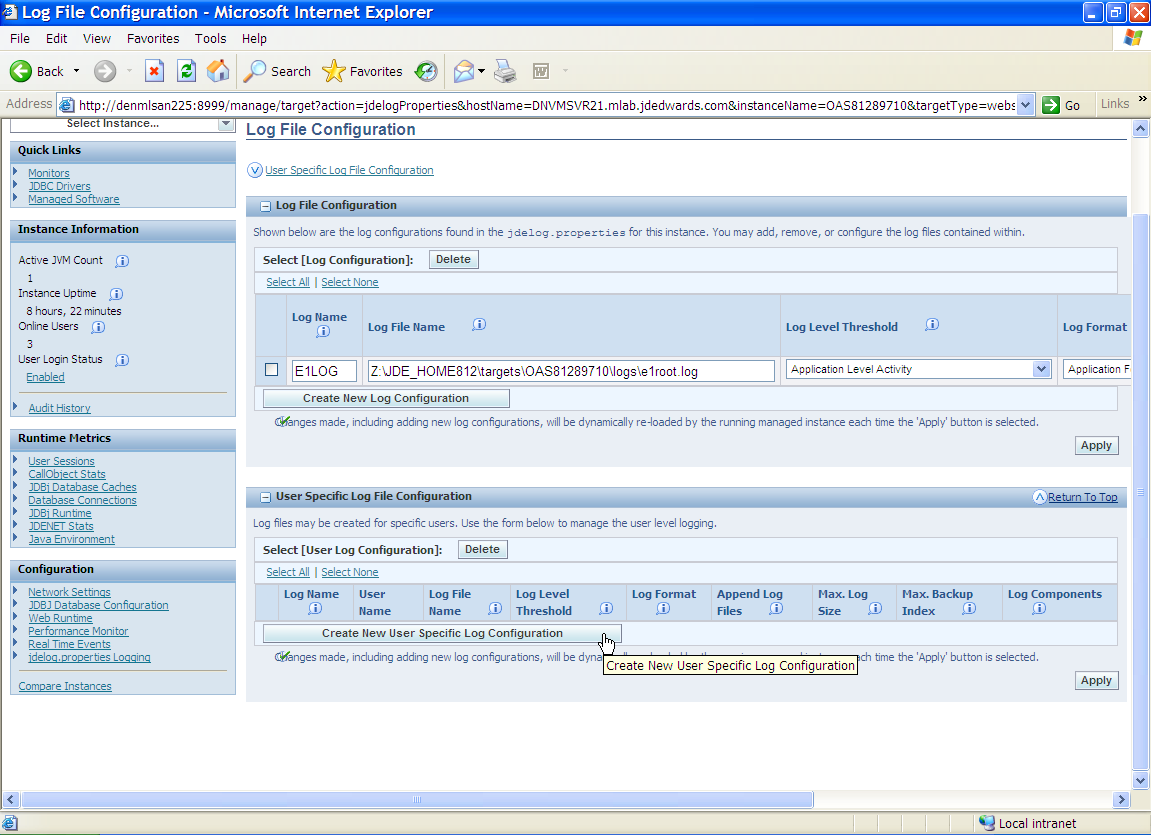Click the e1root.log file name field
The height and width of the screenshot is (835, 1151).
[571, 371]
